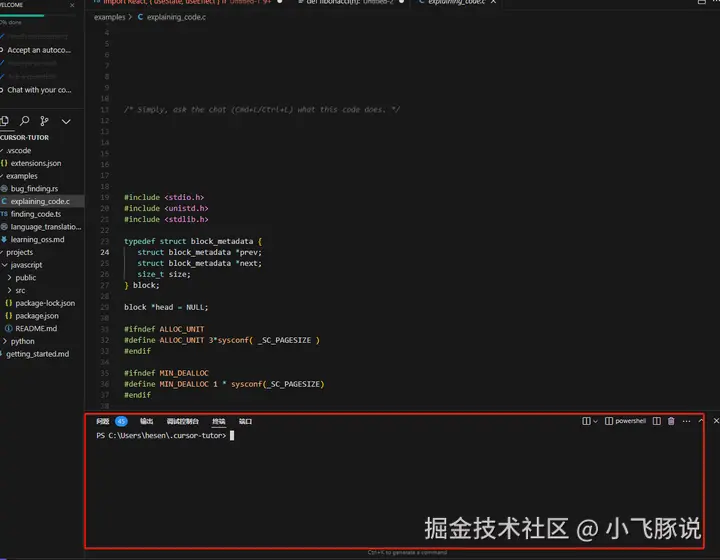The image size is (720, 560).
Task: Open the Explorer view icon
Action: click(5, 121)
